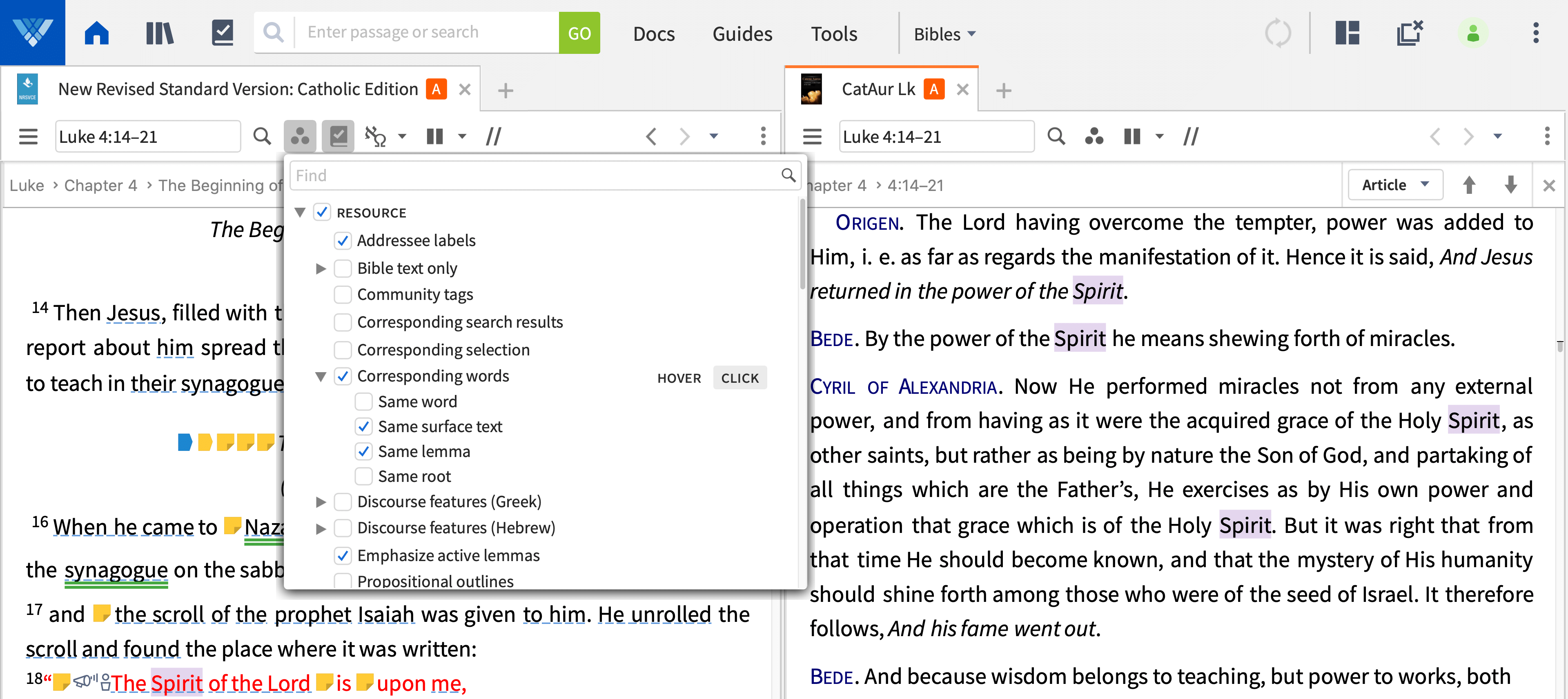Go back in NRSVCE panel history
The image size is (1568, 699).
(x=651, y=136)
